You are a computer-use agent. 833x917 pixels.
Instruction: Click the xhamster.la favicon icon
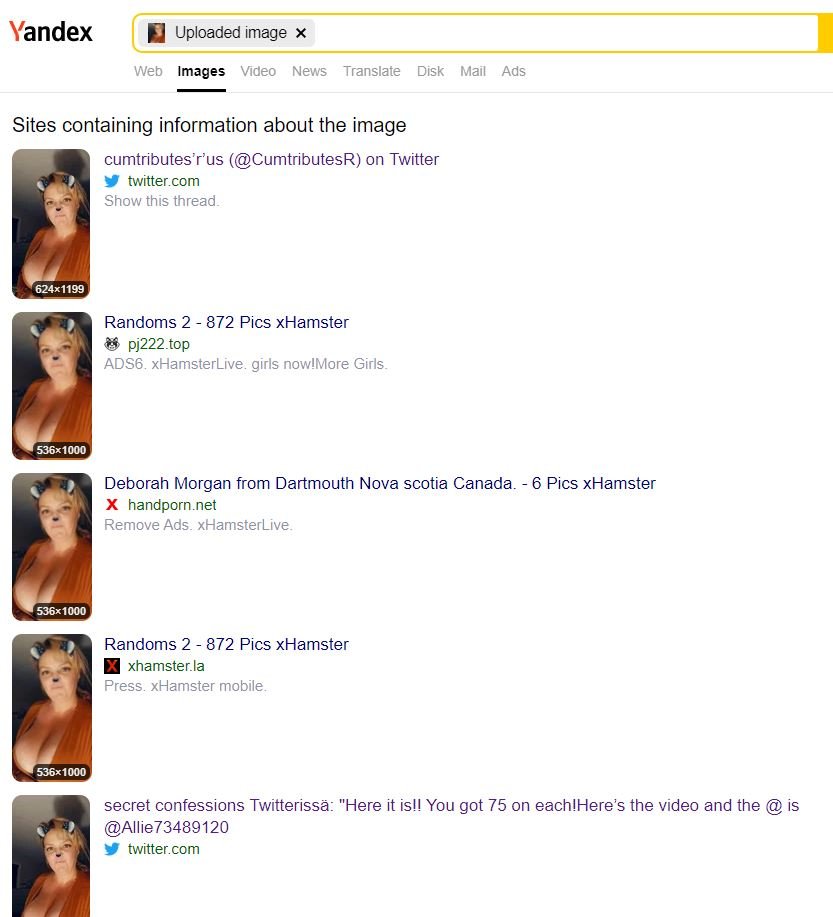point(112,666)
